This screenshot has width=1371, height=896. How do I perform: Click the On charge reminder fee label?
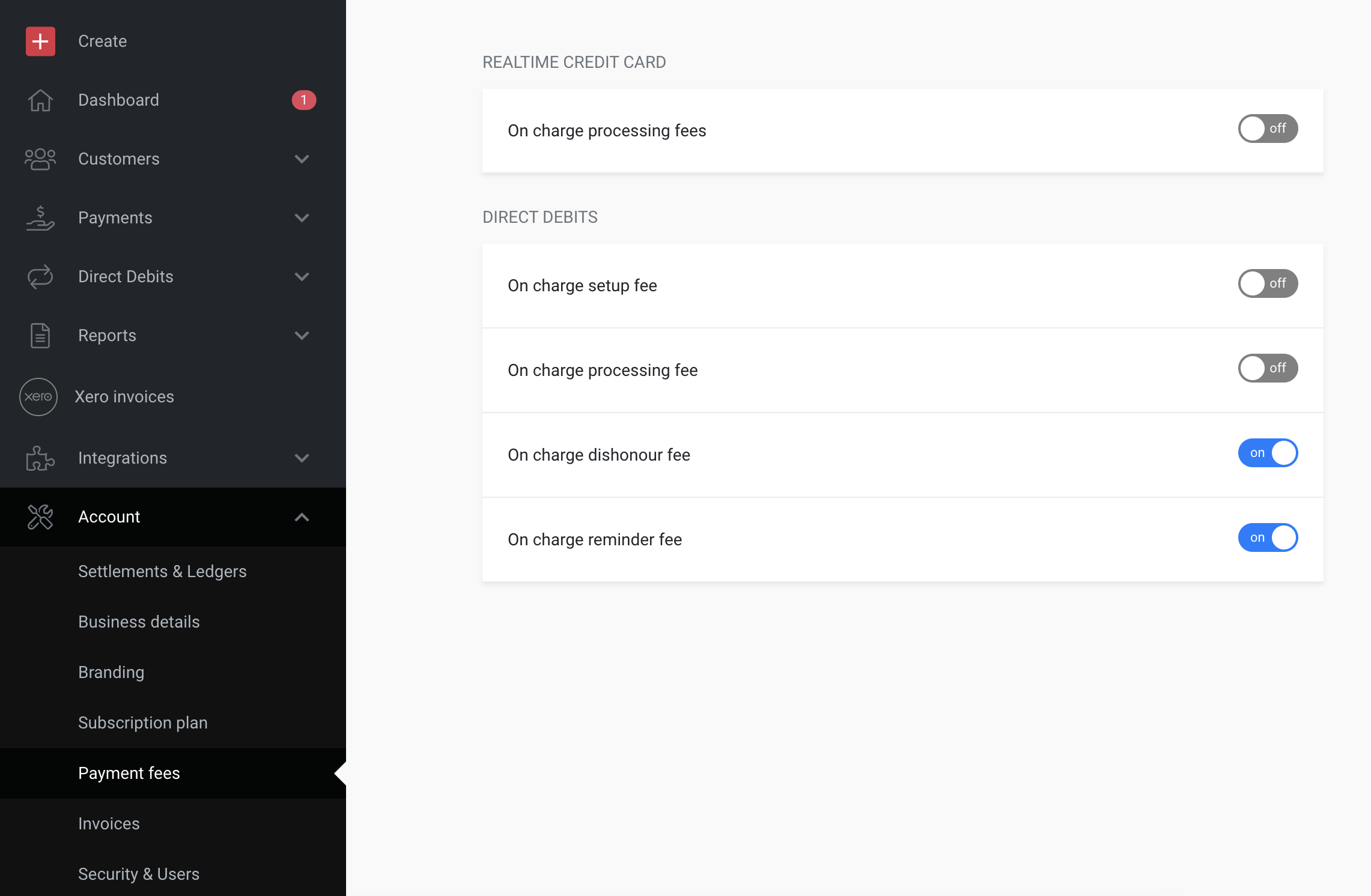(595, 540)
